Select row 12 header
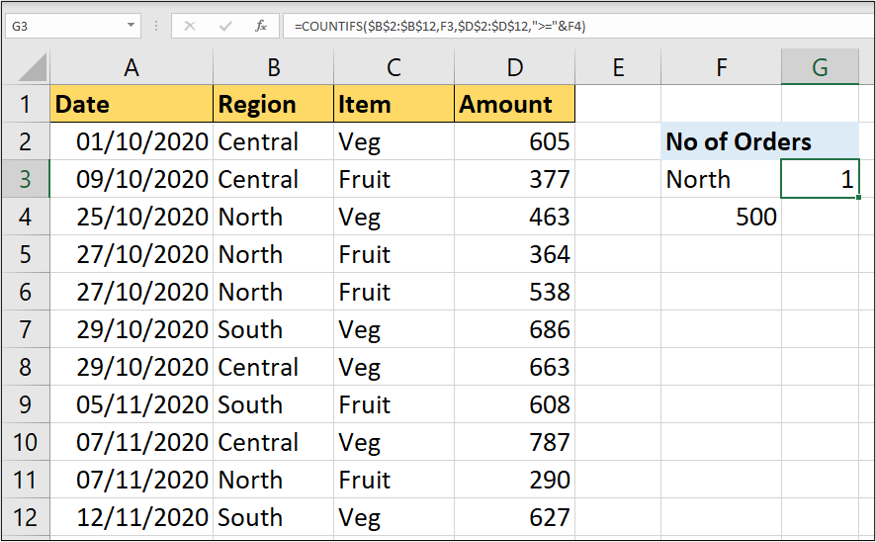Viewport: 876px width, 542px height. (25, 517)
